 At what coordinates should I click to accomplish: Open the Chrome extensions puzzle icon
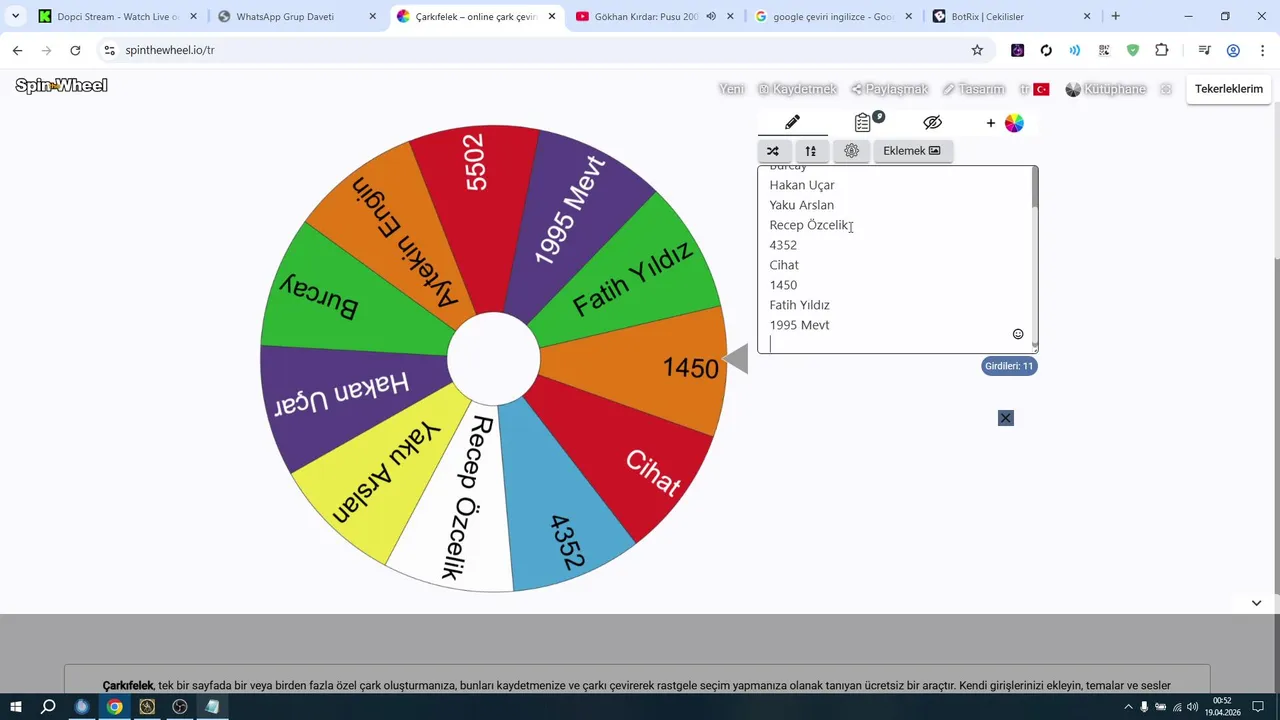[1161, 50]
